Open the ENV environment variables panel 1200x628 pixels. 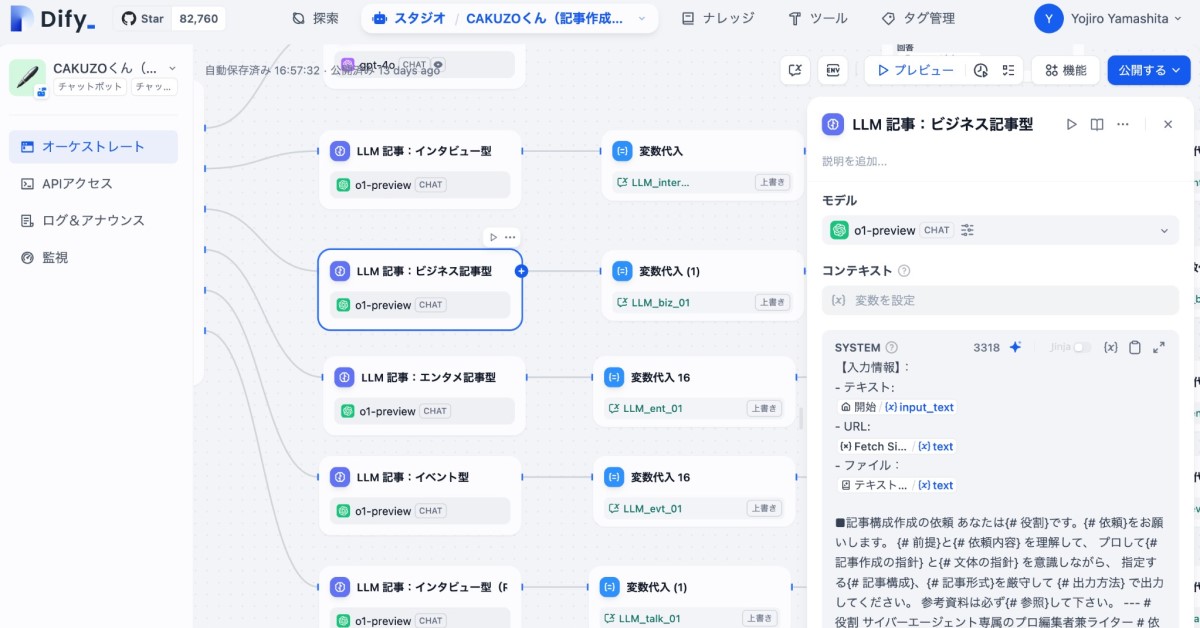pos(833,70)
